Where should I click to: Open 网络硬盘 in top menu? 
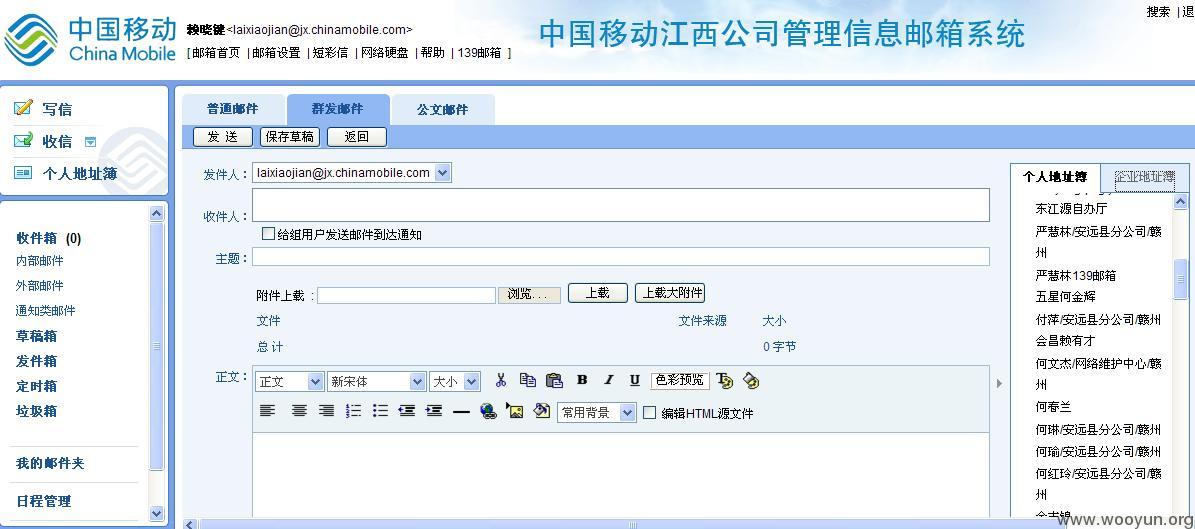(385, 53)
